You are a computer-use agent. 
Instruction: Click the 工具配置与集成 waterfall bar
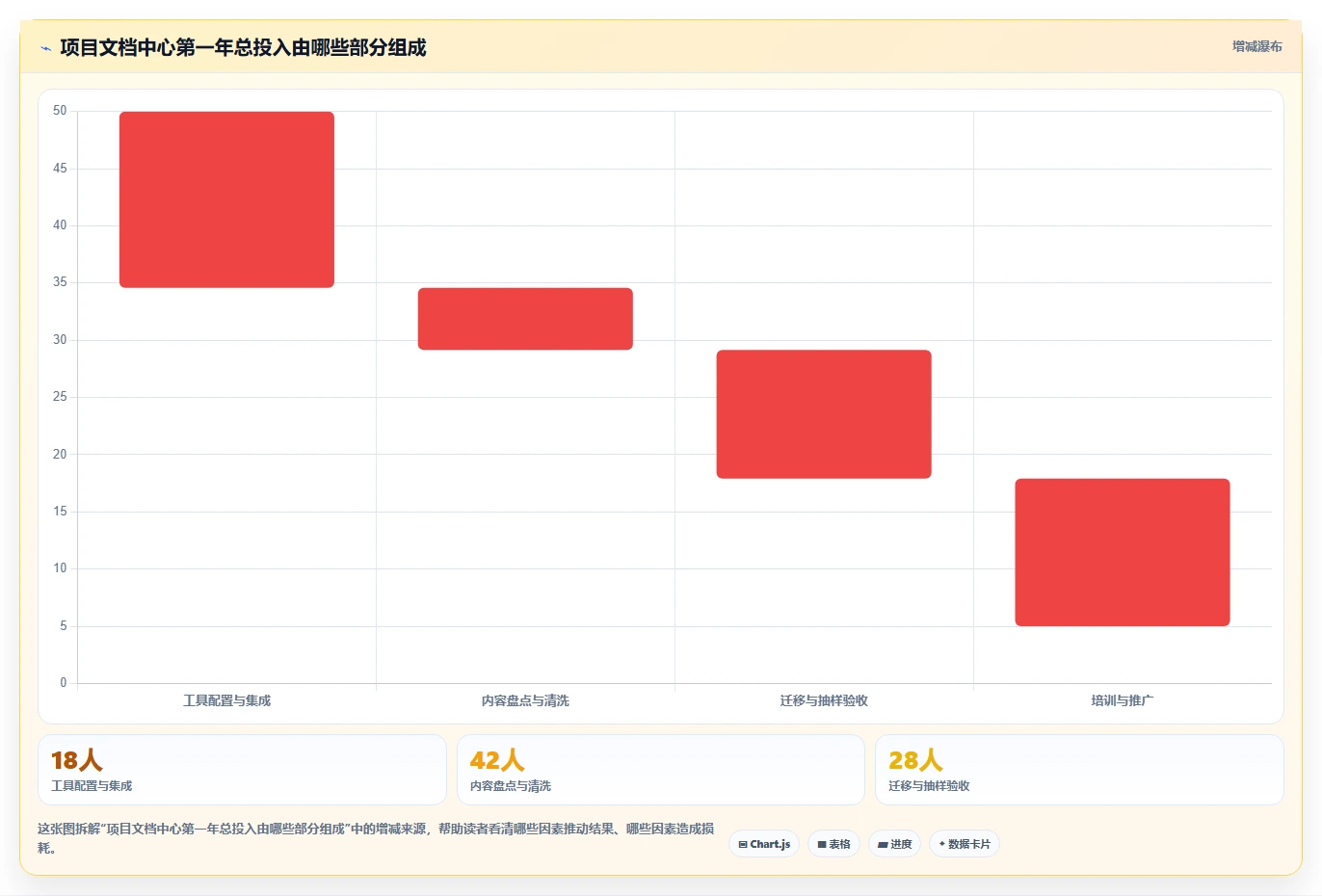coord(226,199)
